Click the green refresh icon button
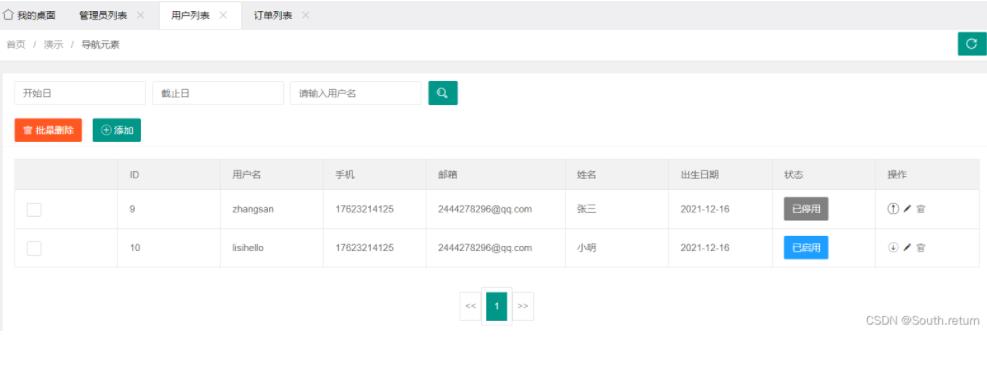 tap(972, 44)
